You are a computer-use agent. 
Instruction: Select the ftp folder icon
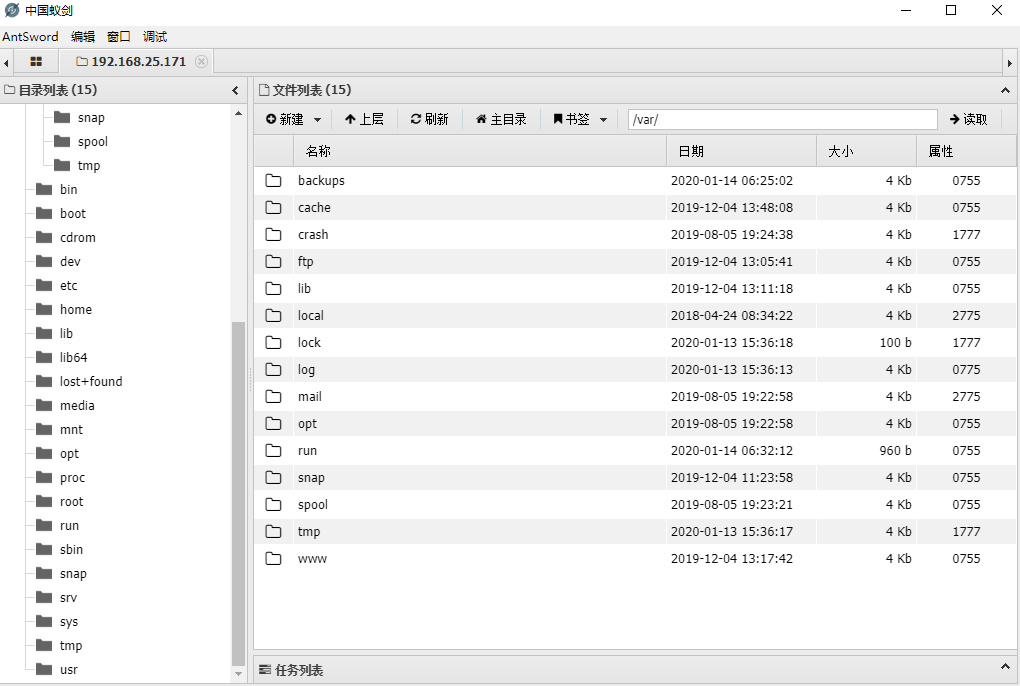coord(273,261)
